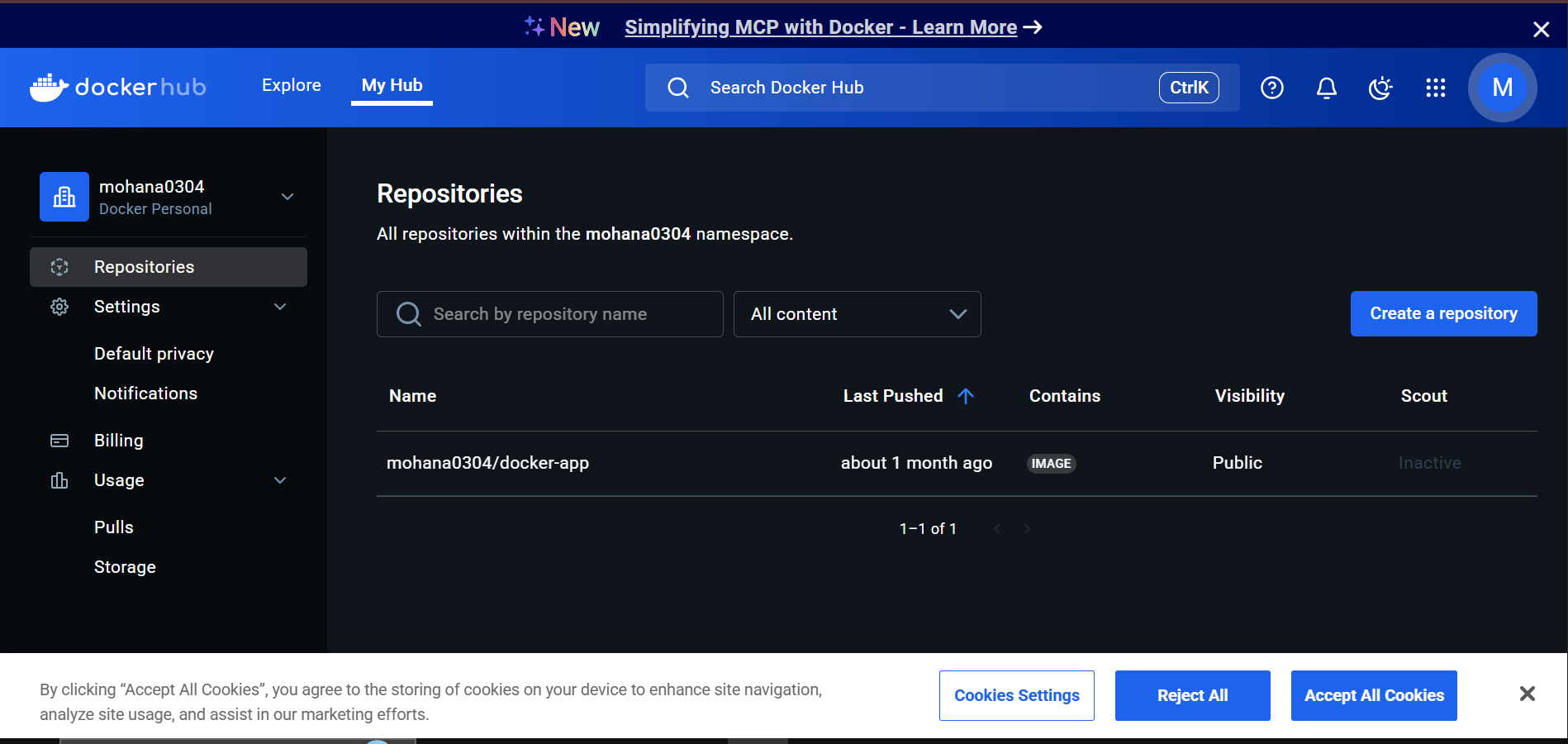Open the Pulls usage page
Image resolution: width=1568 pixels, height=744 pixels.
113,527
